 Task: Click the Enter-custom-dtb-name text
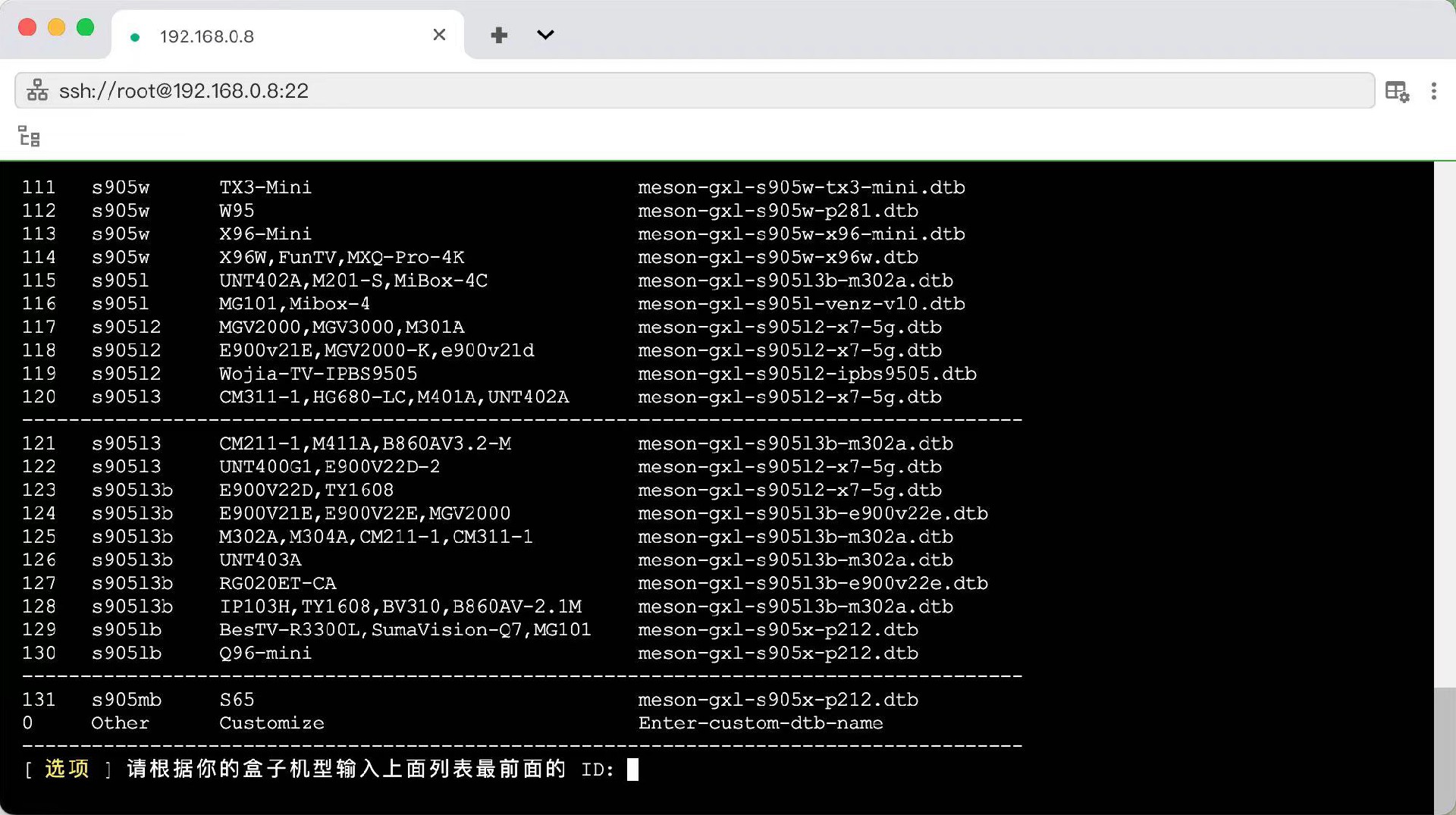760,723
